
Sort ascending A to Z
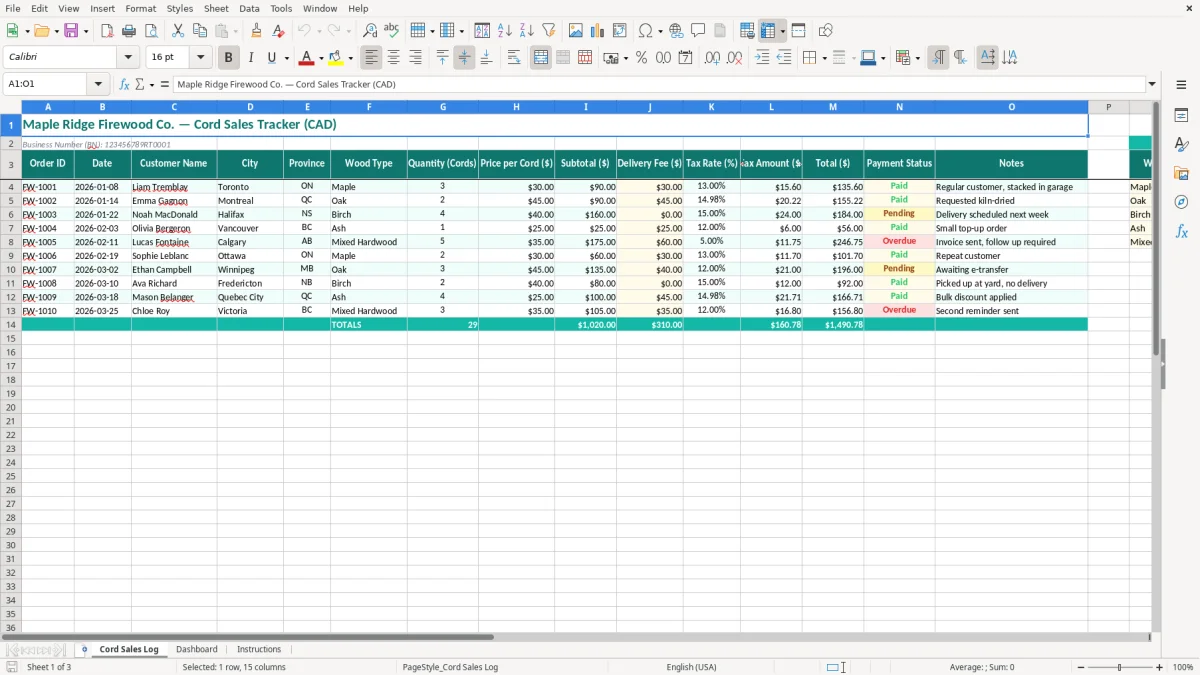tap(504, 31)
